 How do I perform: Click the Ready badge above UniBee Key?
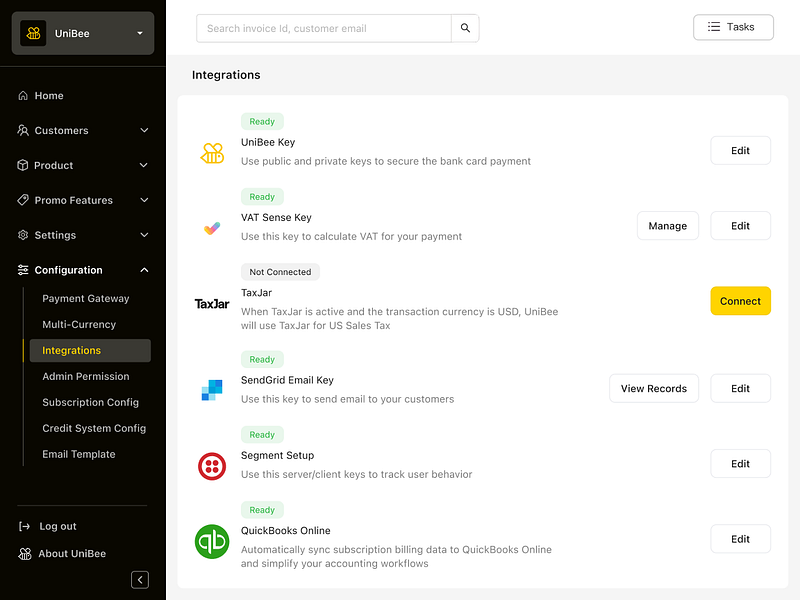click(262, 121)
